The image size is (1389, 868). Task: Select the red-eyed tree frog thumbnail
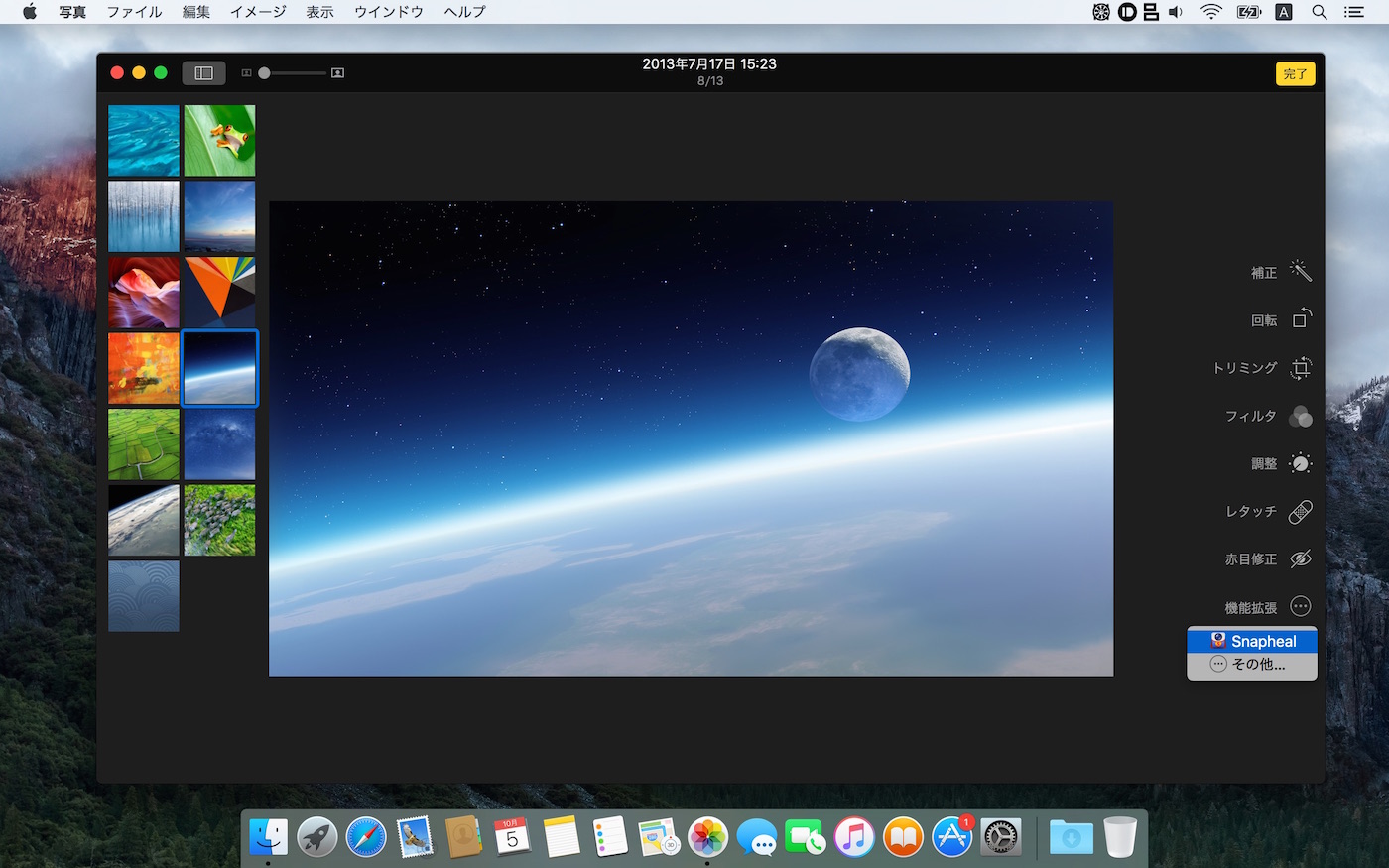pyautogui.click(x=219, y=141)
